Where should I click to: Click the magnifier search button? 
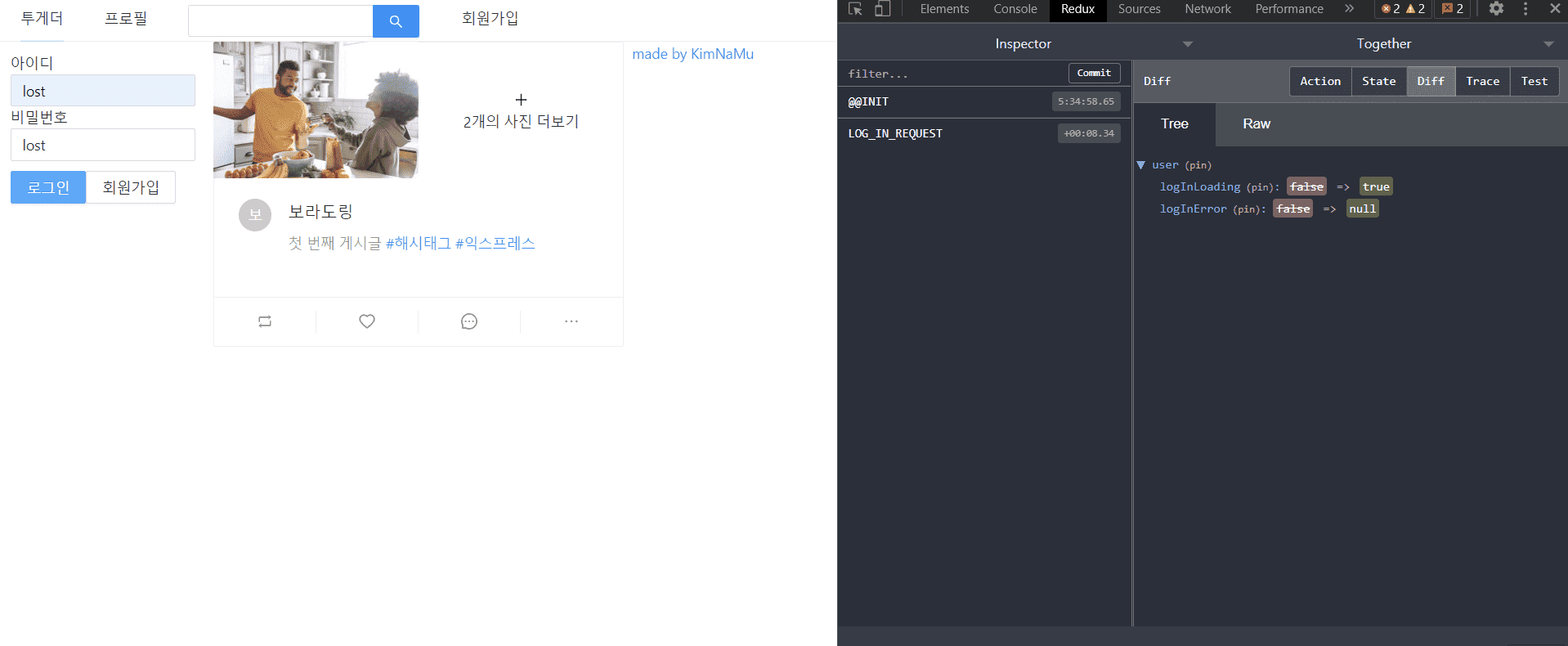tap(396, 21)
